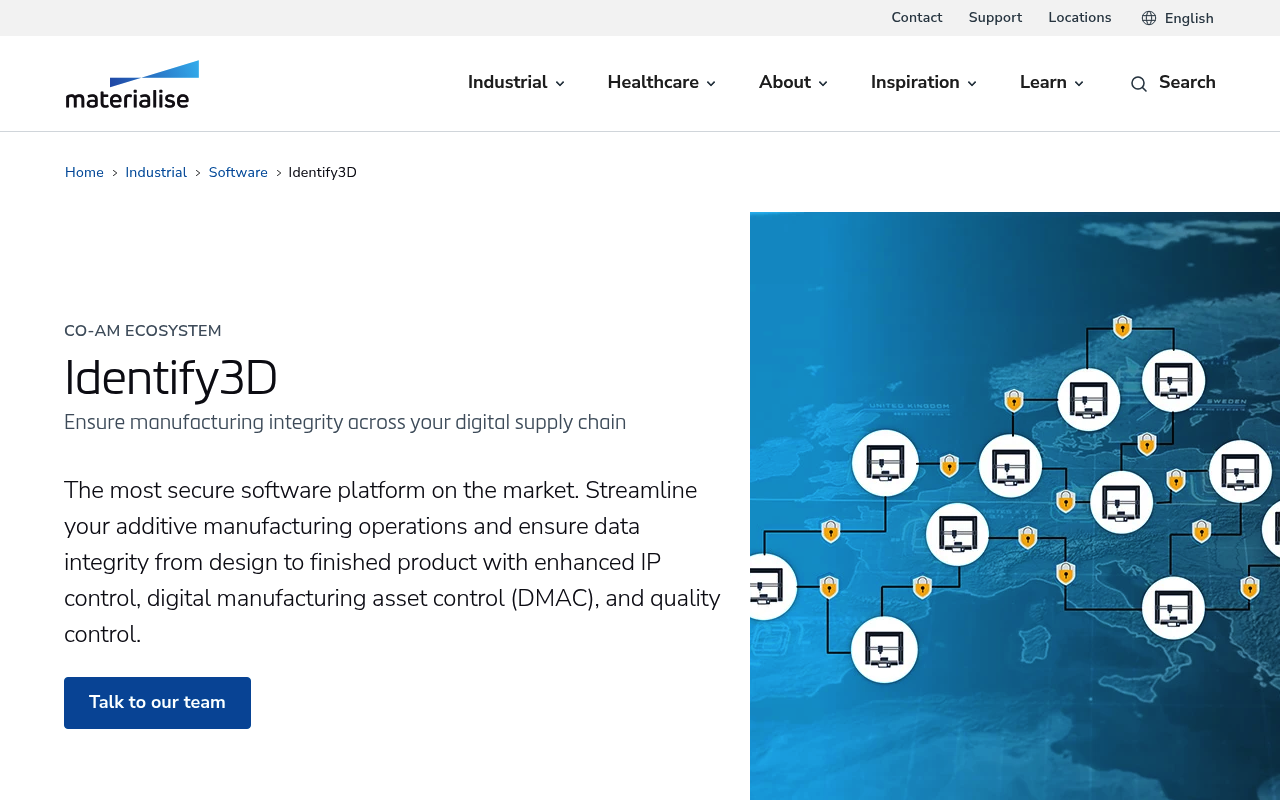Image resolution: width=1280 pixels, height=800 pixels.
Task: Click the Search label in header
Action: click(1187, 82)
